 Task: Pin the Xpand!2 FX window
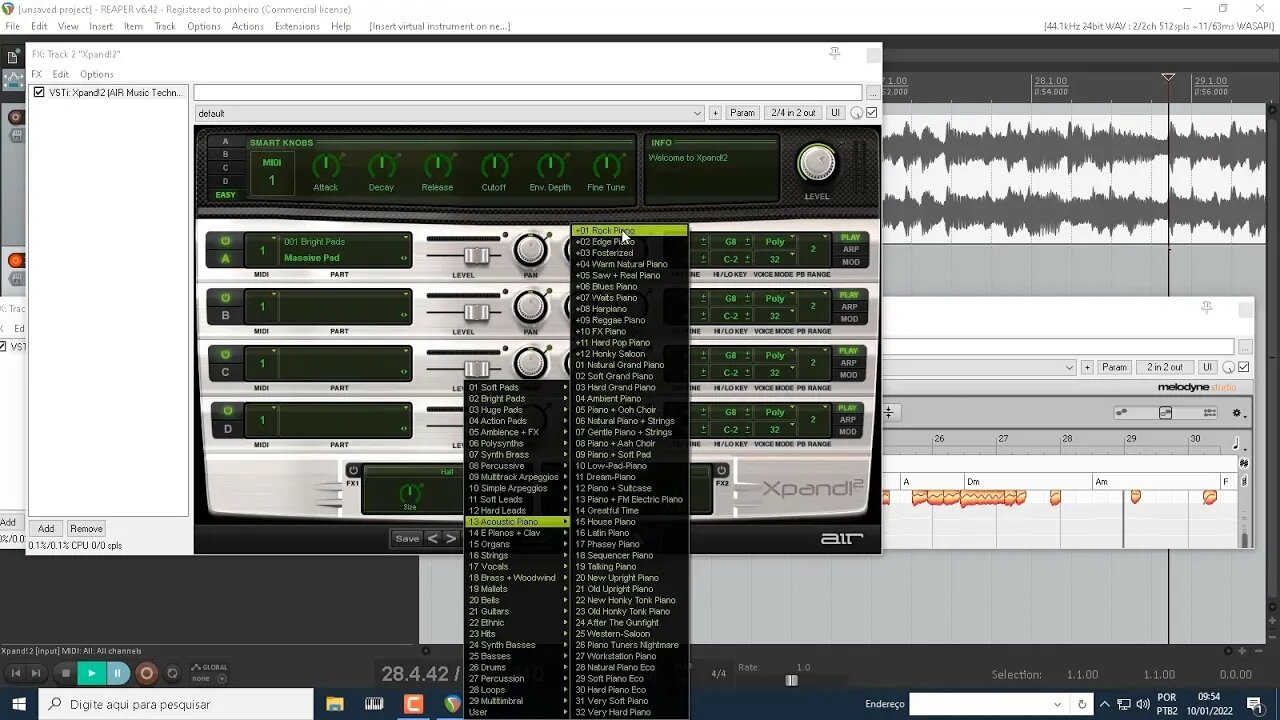(x=835, y=54)
